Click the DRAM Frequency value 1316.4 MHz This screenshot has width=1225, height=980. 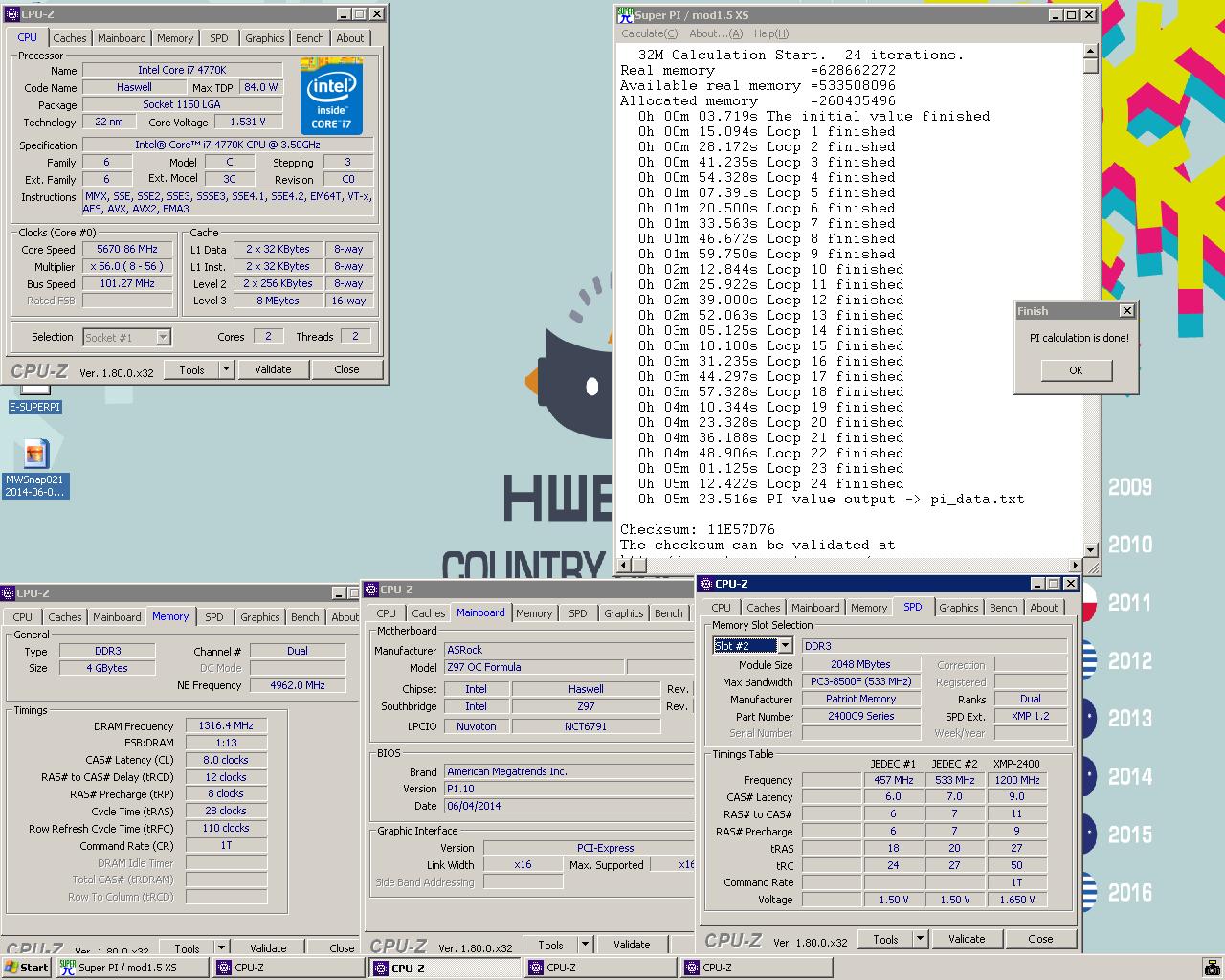tap(226, 726)
